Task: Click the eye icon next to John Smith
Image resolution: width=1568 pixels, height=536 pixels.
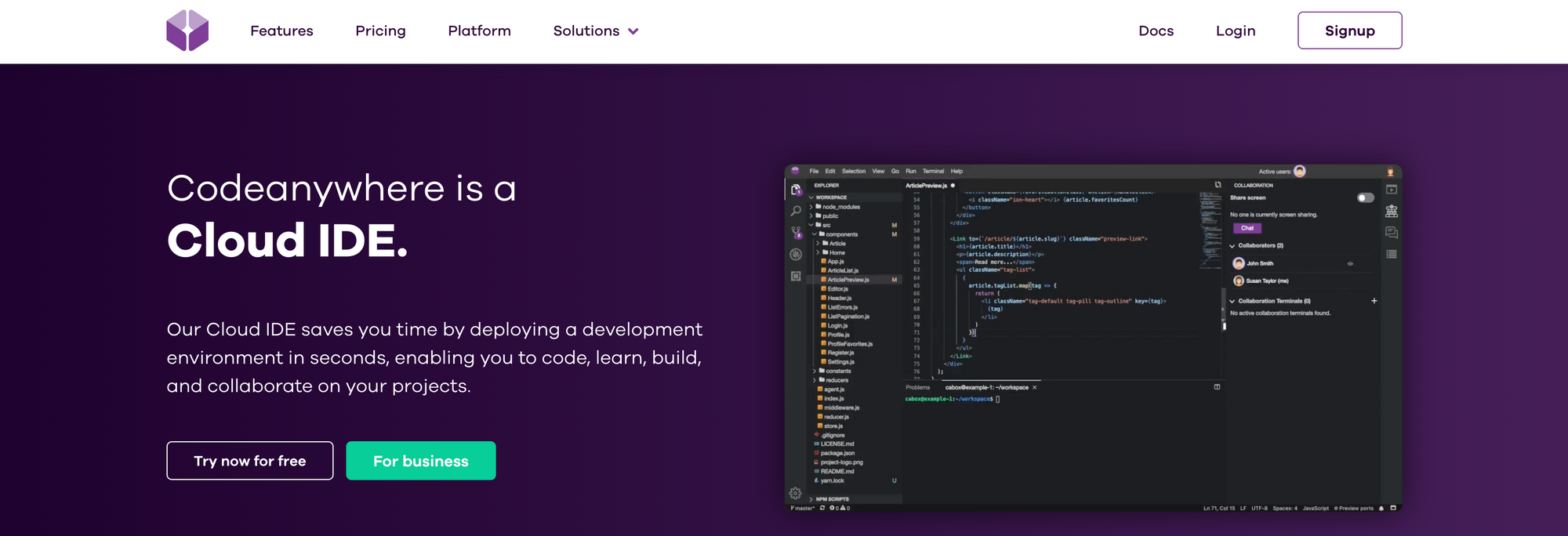Action: (x=1350, y=263)
